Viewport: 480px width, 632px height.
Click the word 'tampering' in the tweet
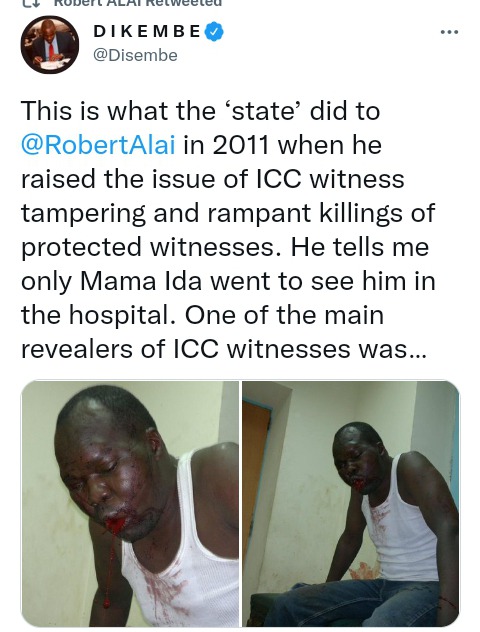pos(83,213)
